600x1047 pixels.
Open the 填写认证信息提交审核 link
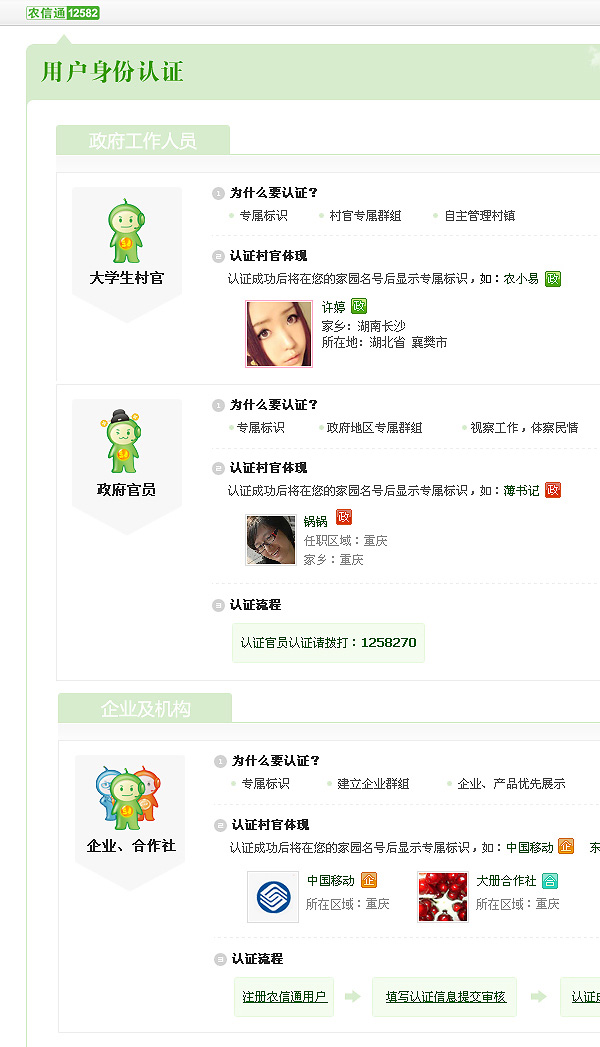(446, 997)
